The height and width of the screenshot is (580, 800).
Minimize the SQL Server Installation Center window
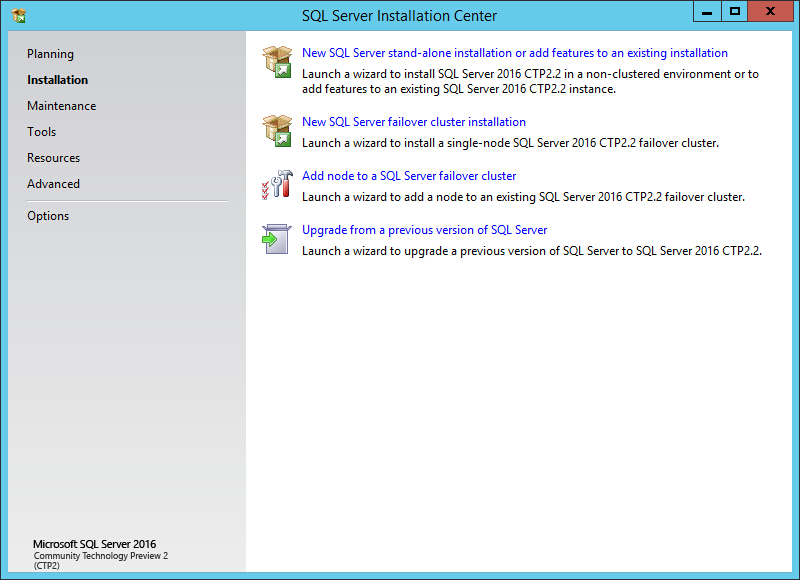(x=707, y=11)
